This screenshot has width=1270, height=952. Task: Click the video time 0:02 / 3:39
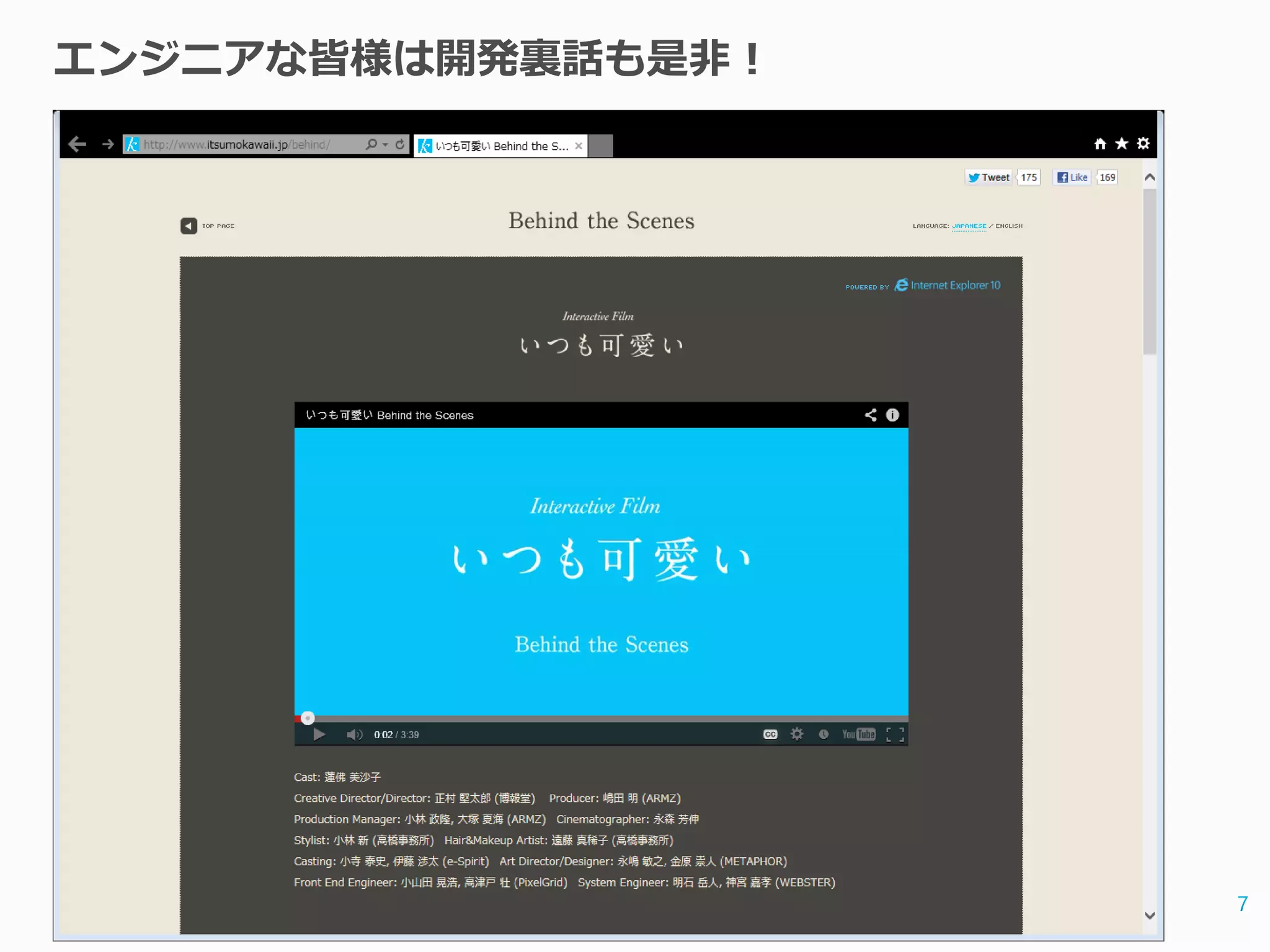coord(396,734)
